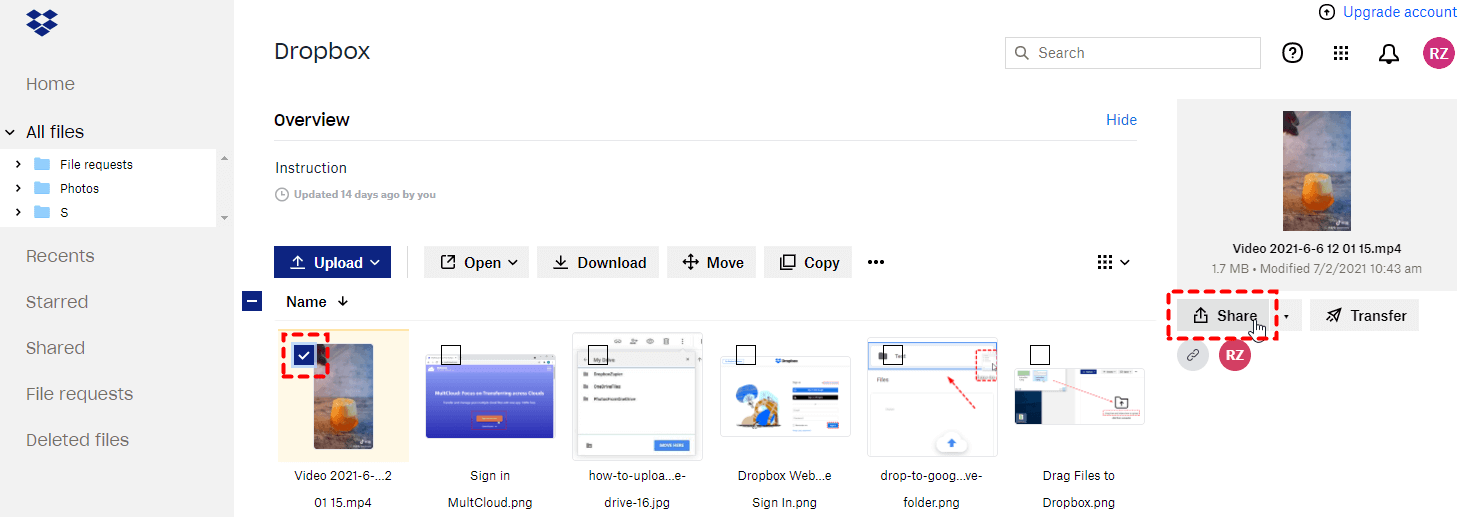Click the Copy button
This screenshot has width=1461, height=517.
pyautogui.click(x=808, y=262)
